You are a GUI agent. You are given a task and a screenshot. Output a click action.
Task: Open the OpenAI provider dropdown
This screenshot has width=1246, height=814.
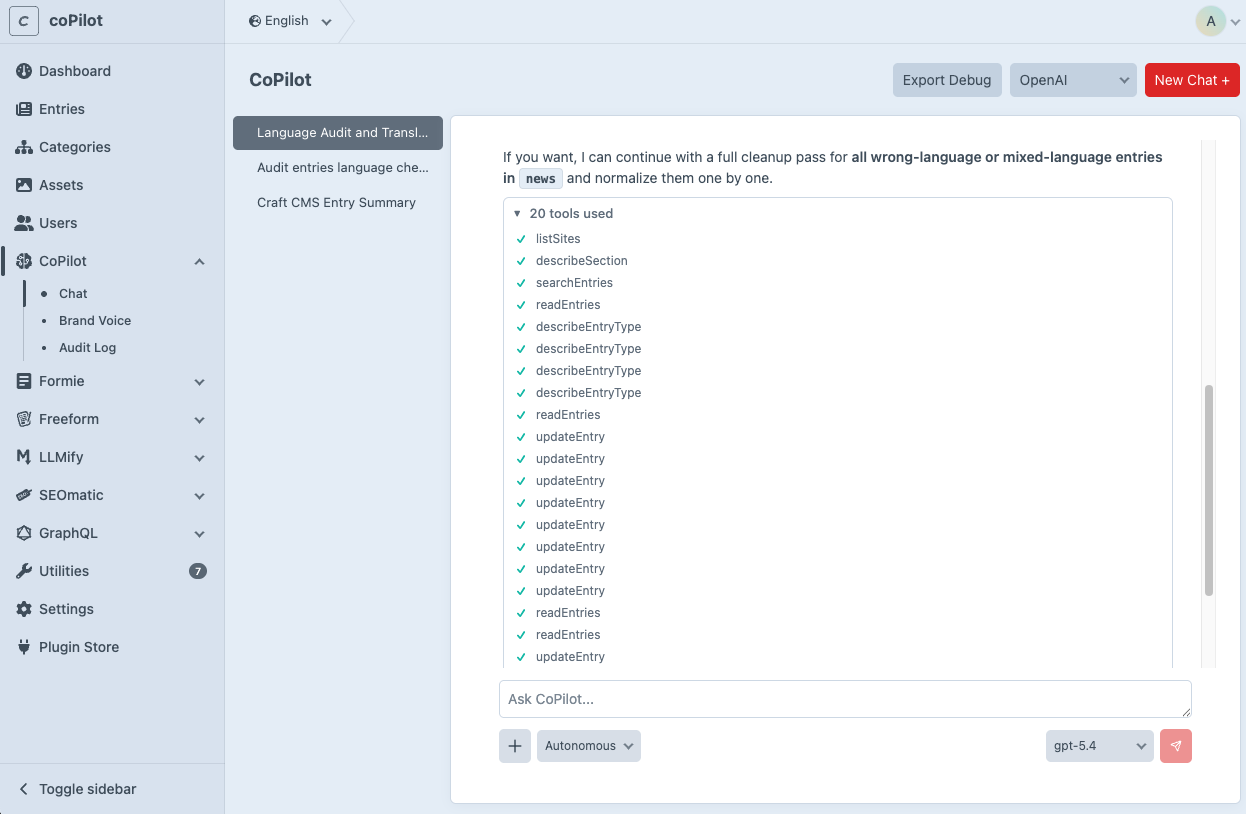[x=1073, y=80]
